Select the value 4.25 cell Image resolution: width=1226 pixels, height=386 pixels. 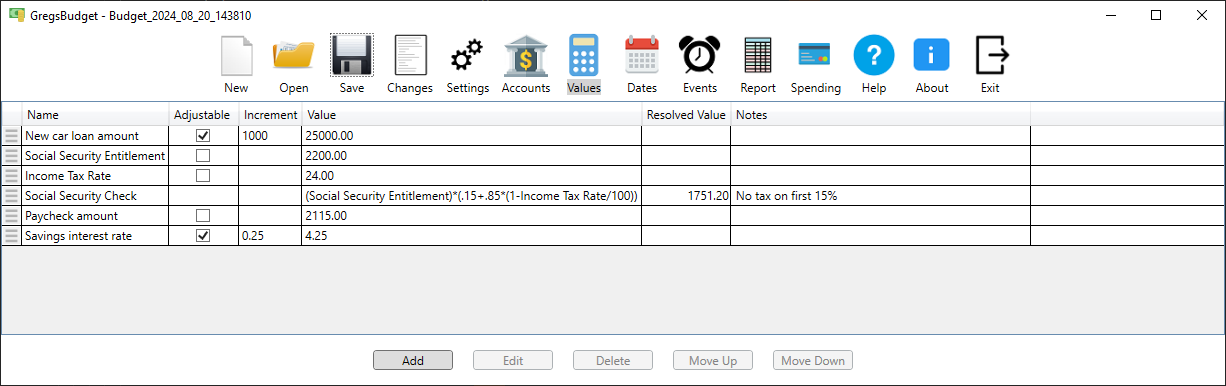(471, 235)
